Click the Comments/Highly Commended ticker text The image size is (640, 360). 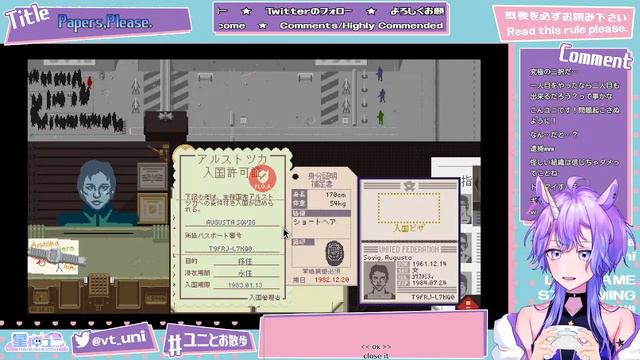tap(362, 26)
